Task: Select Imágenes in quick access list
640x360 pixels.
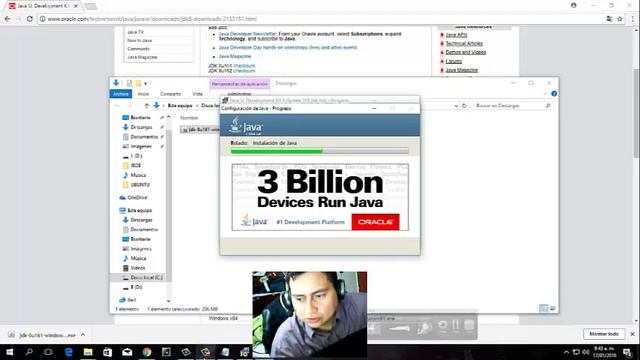Action: (x=141, y=146)
